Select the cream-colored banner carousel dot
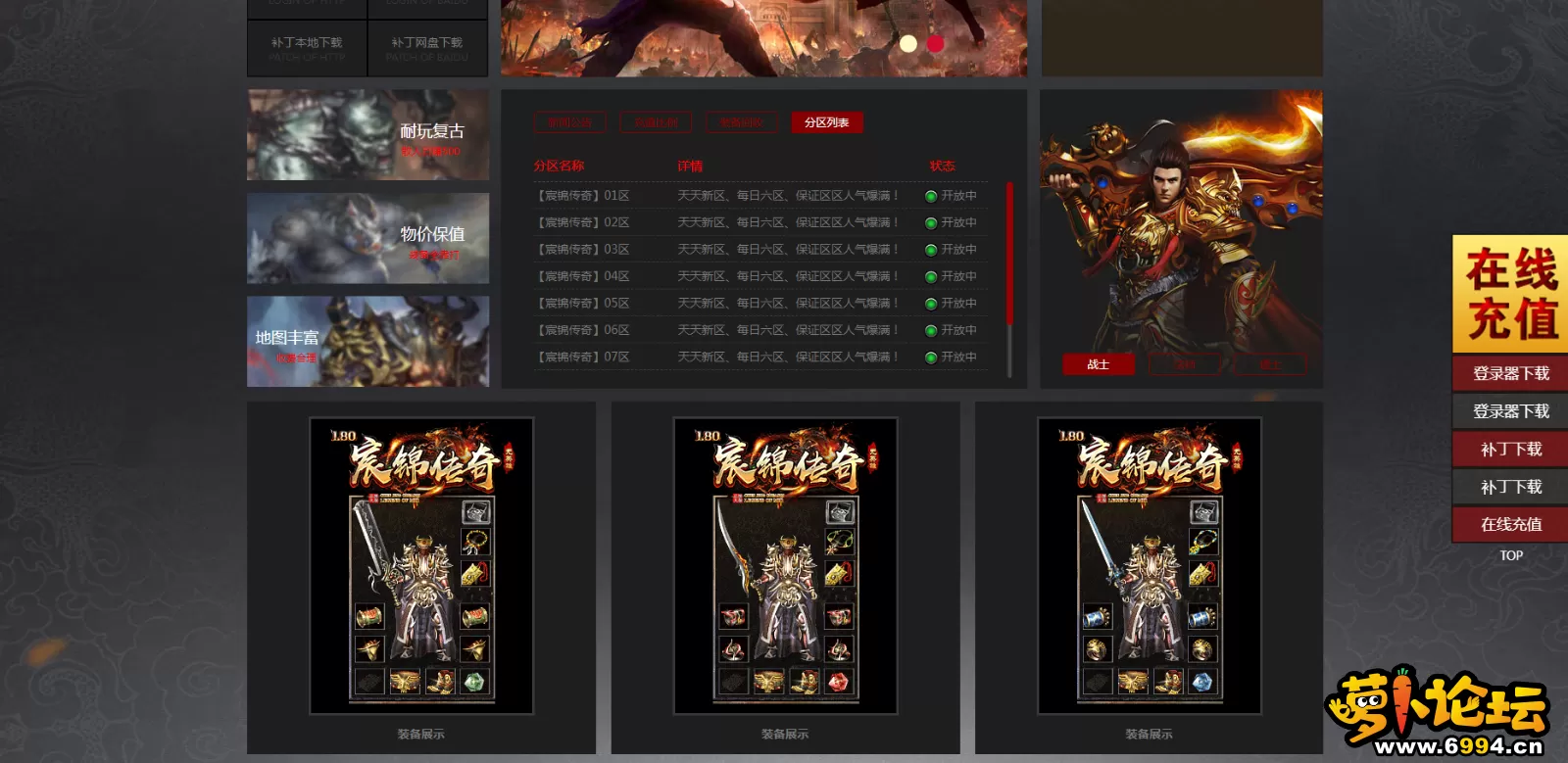1568x763 pixels. tap(908, 43)
